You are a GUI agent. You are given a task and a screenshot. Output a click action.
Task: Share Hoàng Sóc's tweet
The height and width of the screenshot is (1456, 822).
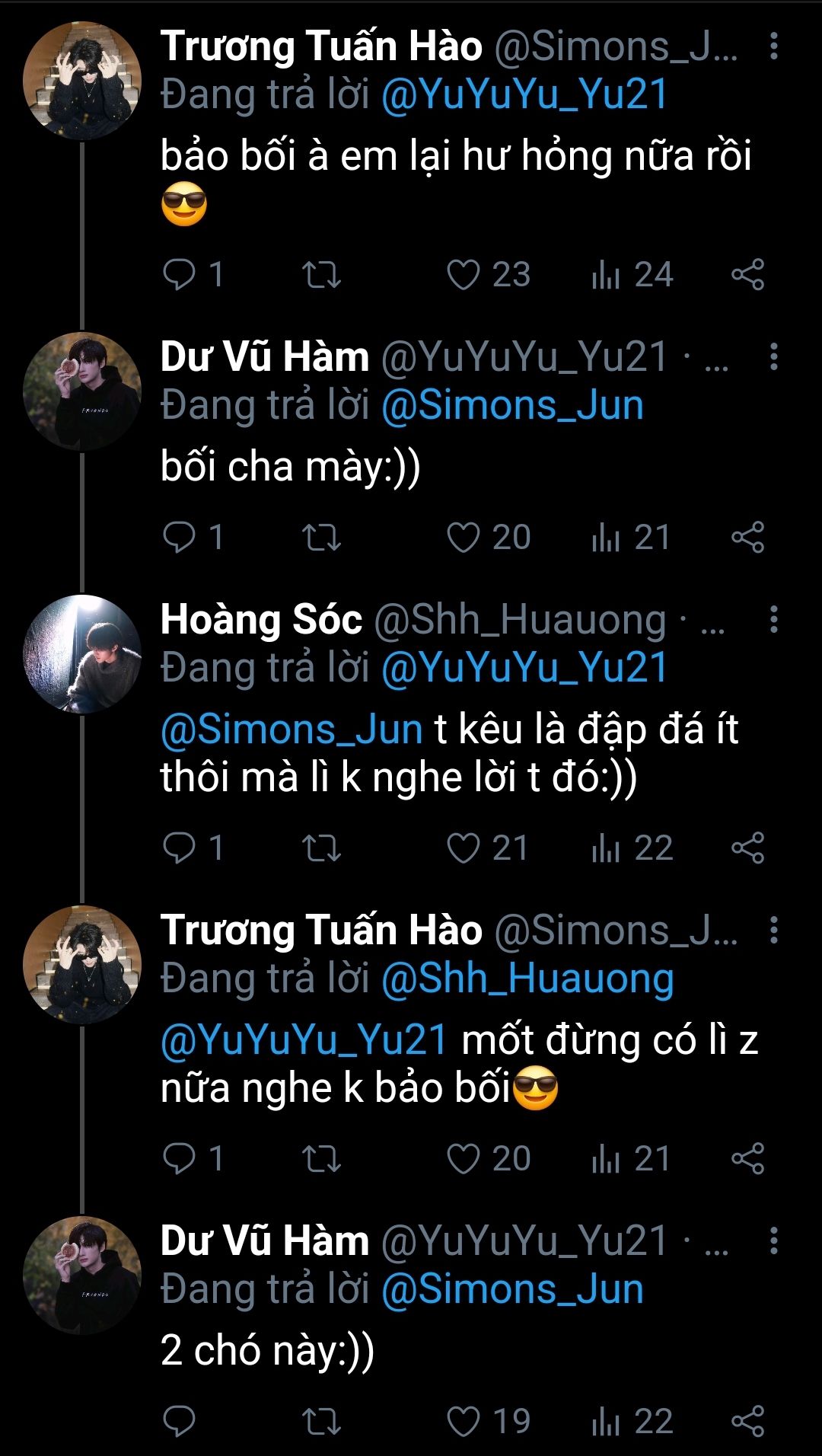pyautogui.click(x=747, y=848)
